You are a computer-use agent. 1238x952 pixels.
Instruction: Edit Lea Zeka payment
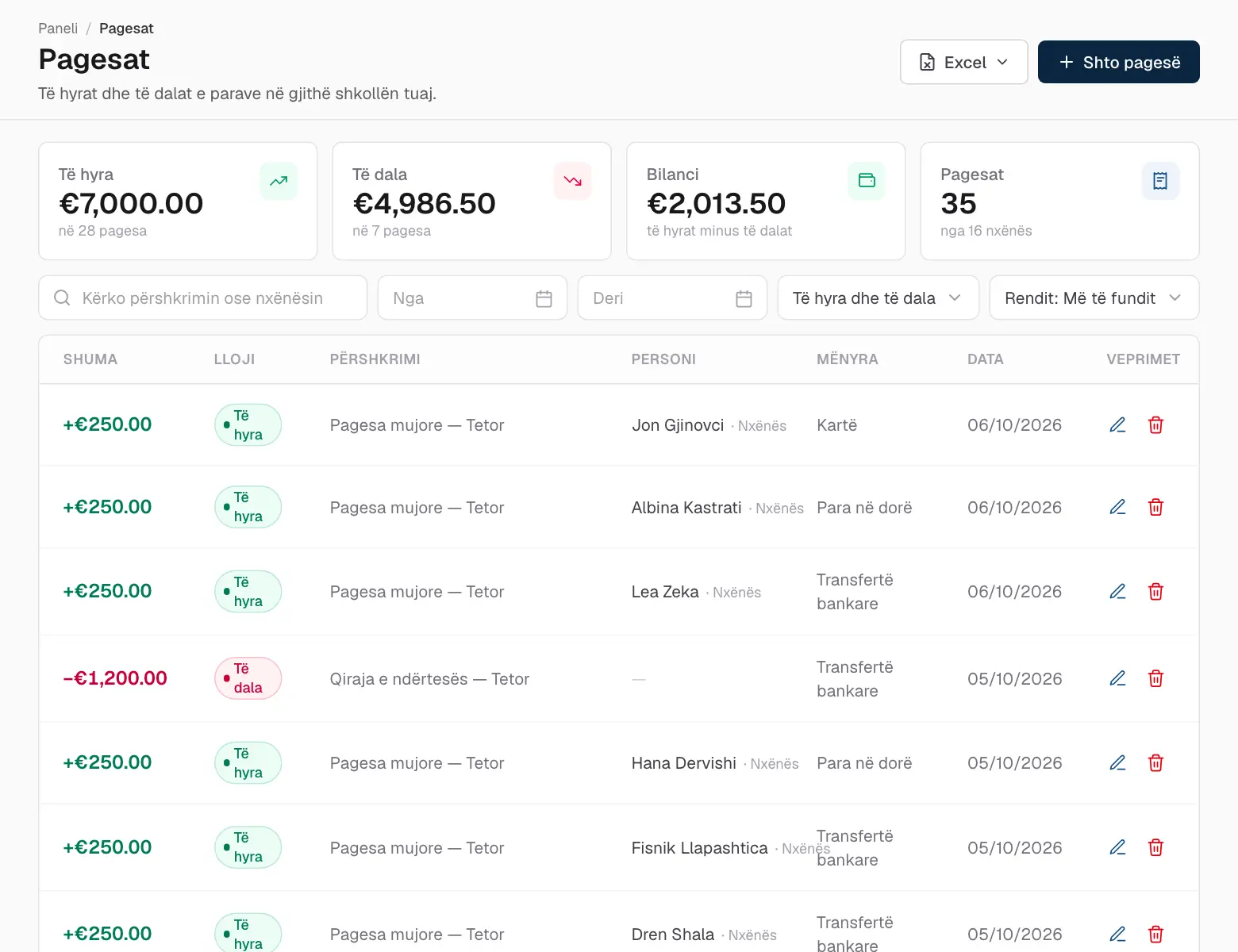coord(1117,592)
